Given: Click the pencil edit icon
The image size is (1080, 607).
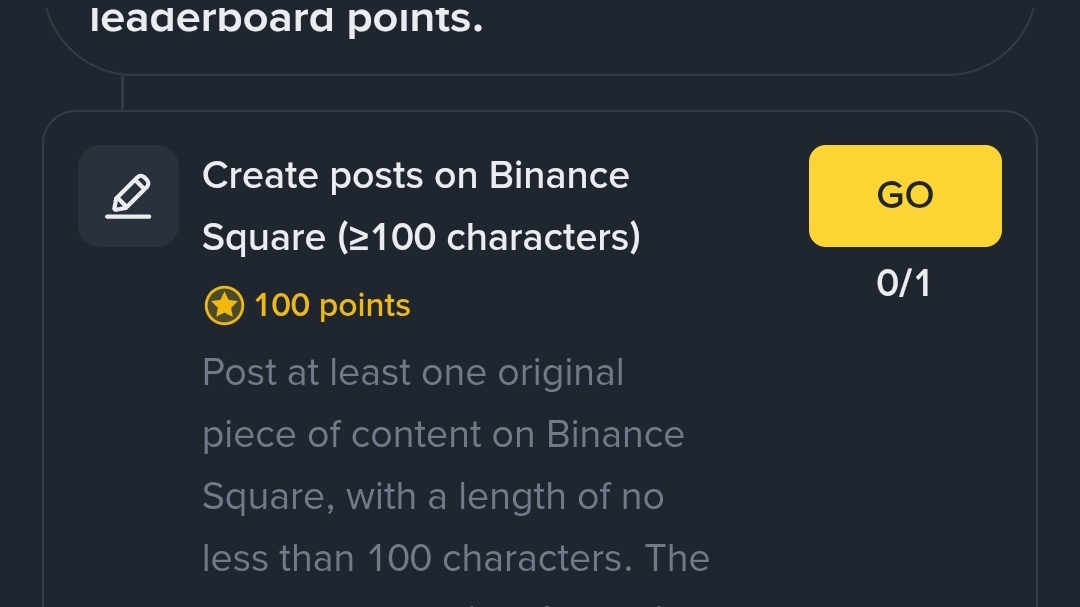Looking at the screenshot, I should (x=128, y=196).
